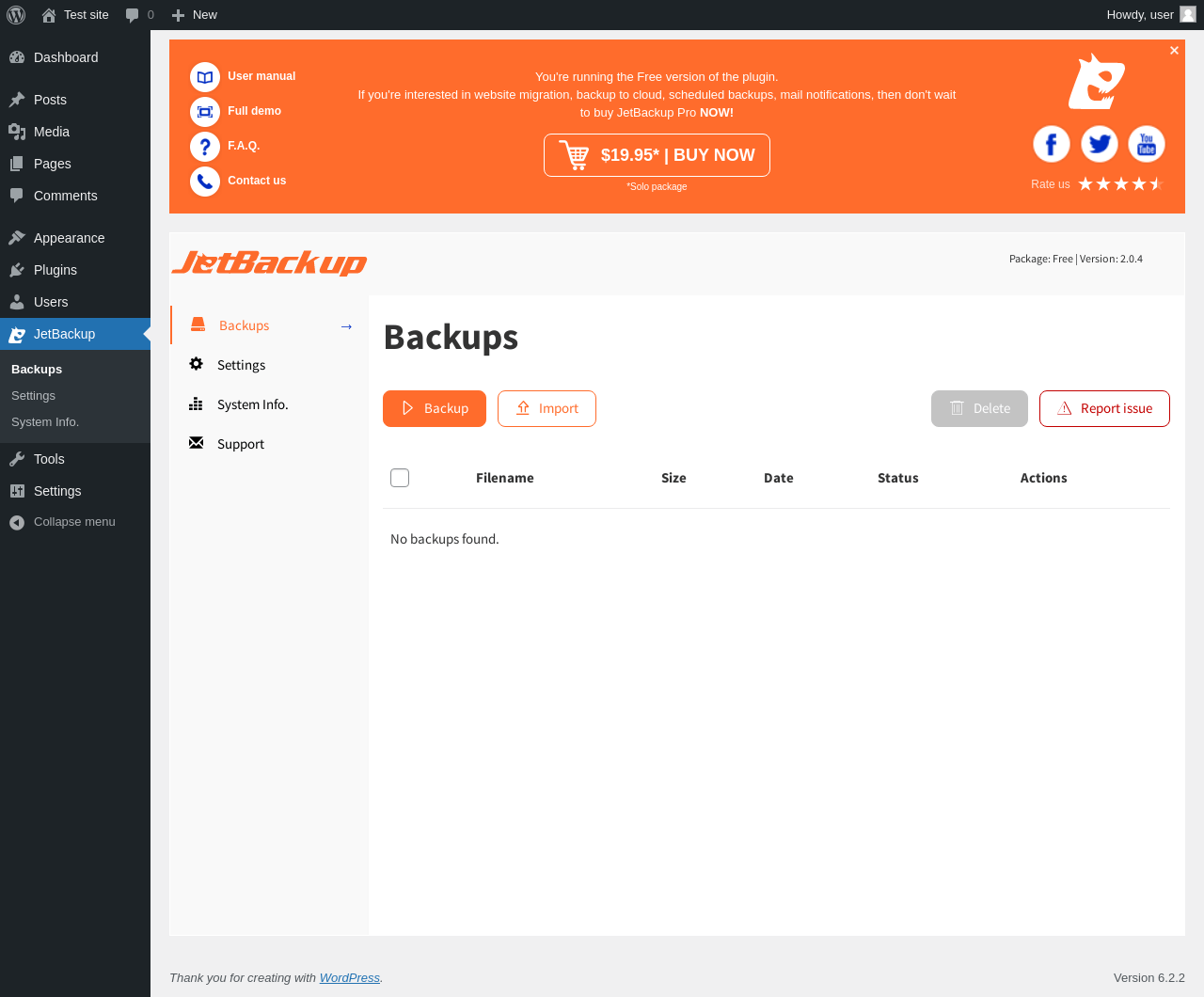Image resolution: width=1204 pixels, height=997 pixels.
Task: Open the User manual link
Action: 261,76
